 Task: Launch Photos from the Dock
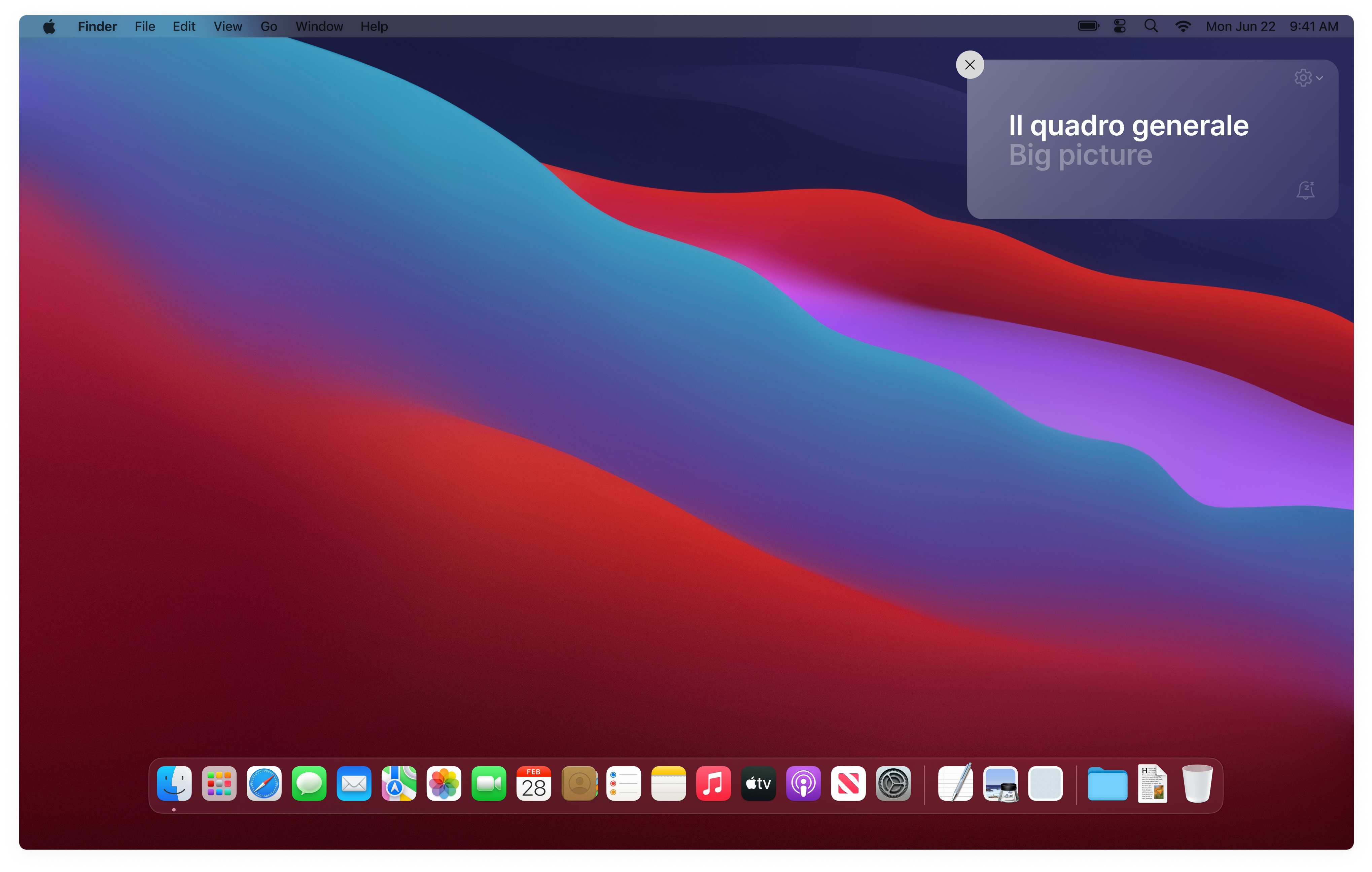point(443,784)
